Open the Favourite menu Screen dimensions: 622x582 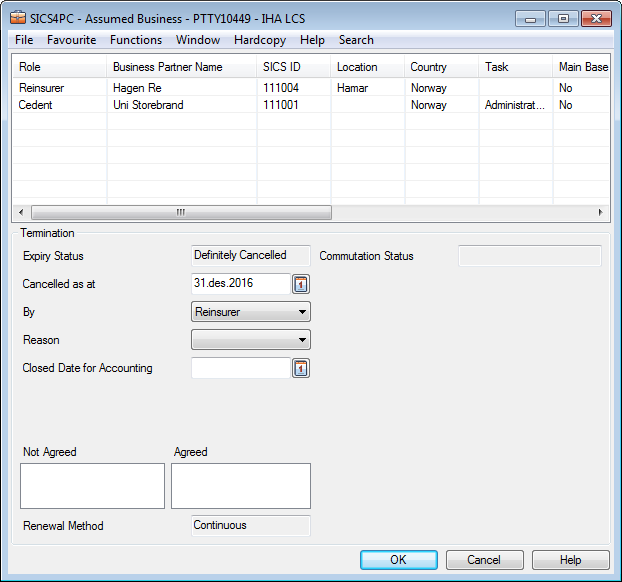point(71,40)
